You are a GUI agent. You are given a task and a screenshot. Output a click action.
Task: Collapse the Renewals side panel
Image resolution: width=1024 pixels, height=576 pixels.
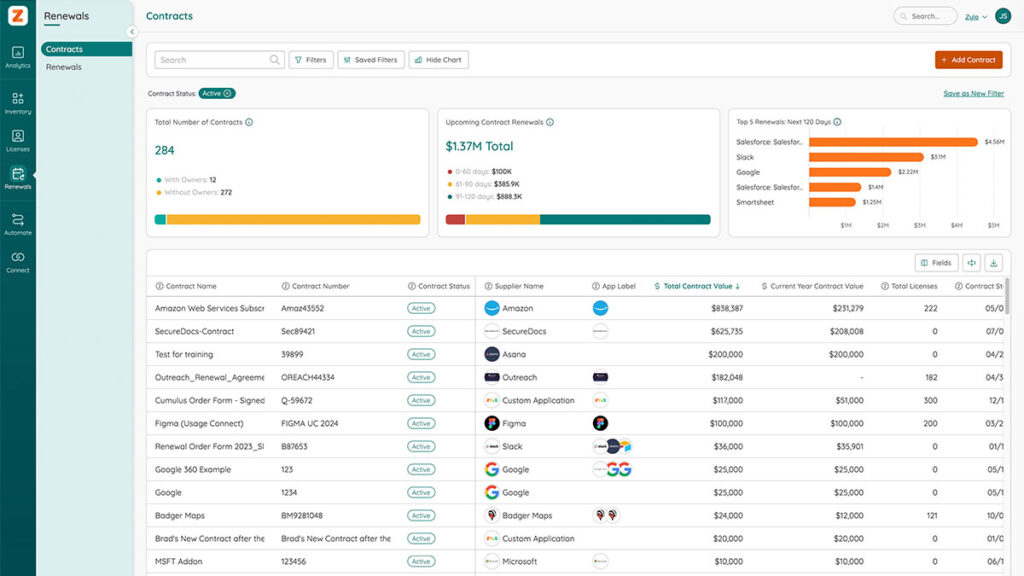pyautogui.click(x=132, y=31)
